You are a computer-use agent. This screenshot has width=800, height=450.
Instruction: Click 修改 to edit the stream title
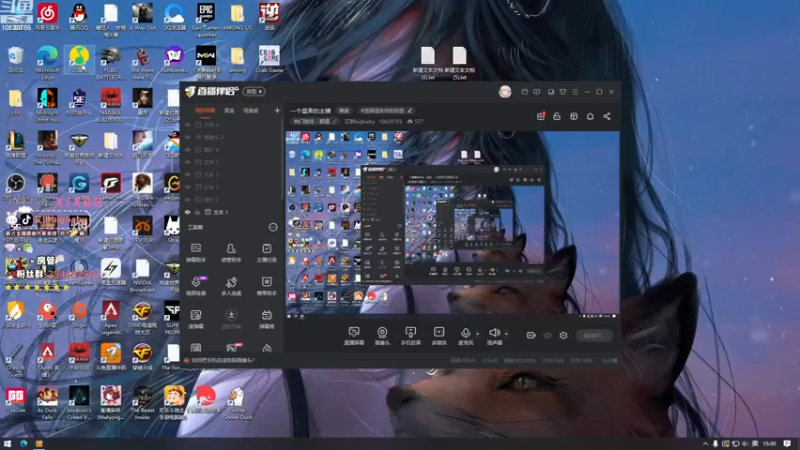pyautogui.click(x=344, y=110)
